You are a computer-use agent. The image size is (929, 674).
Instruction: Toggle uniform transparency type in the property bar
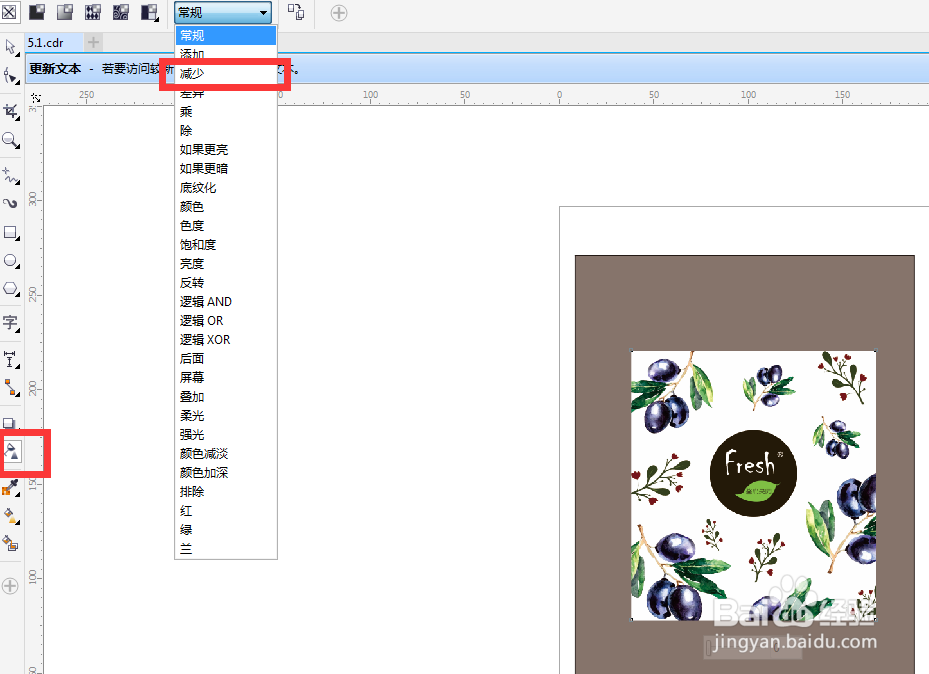tap(37, 11)
